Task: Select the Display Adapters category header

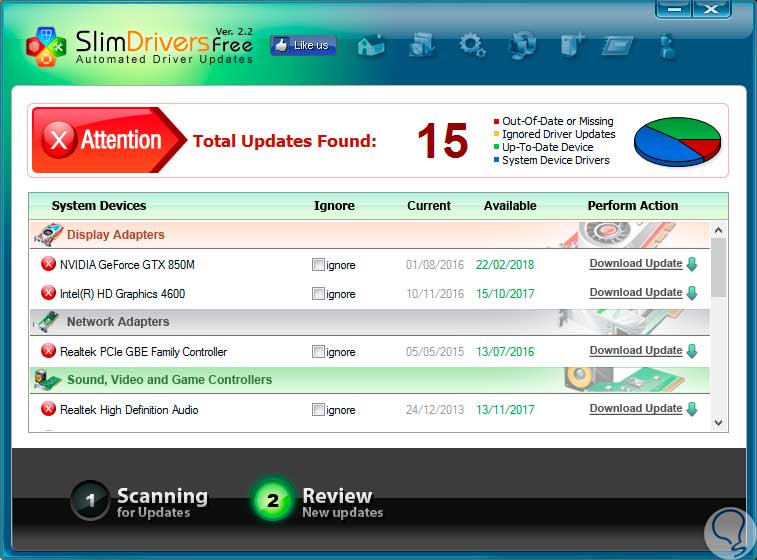Action: click(370, 235)
